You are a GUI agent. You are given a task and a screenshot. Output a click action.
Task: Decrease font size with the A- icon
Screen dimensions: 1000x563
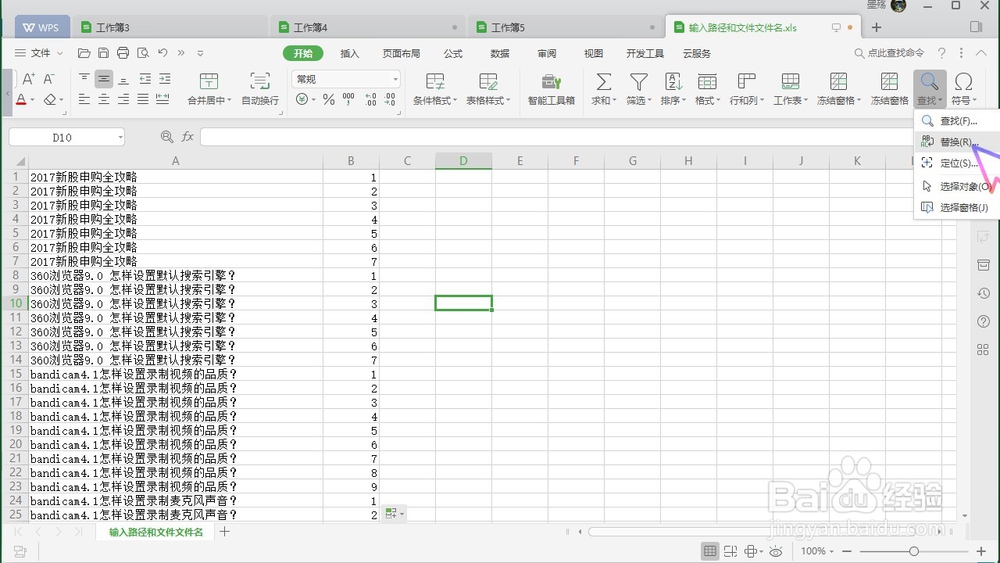pos(49,79)
